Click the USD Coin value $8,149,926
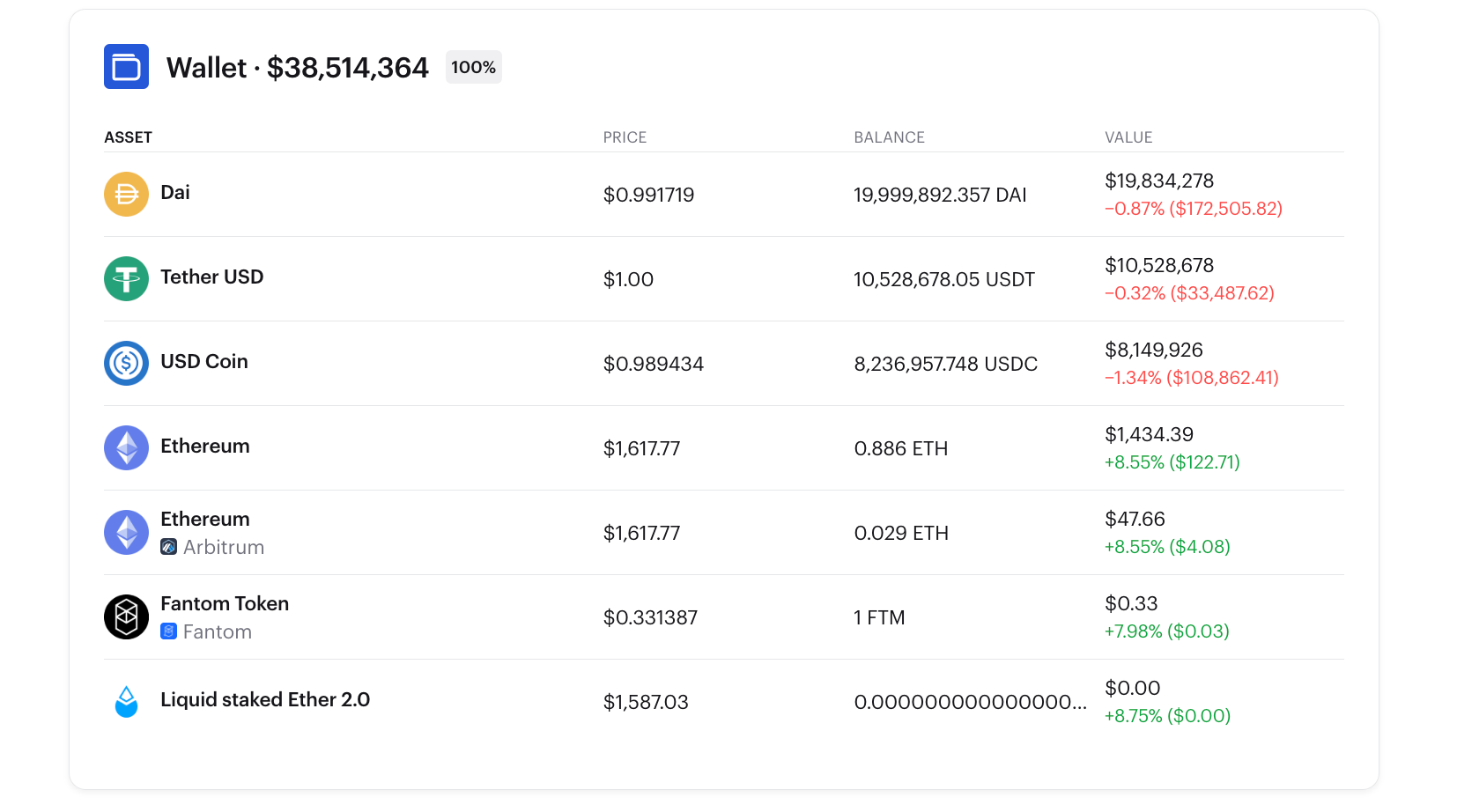The height and width of the screenshot is (812, 1457). click(x=1154, y=350)
